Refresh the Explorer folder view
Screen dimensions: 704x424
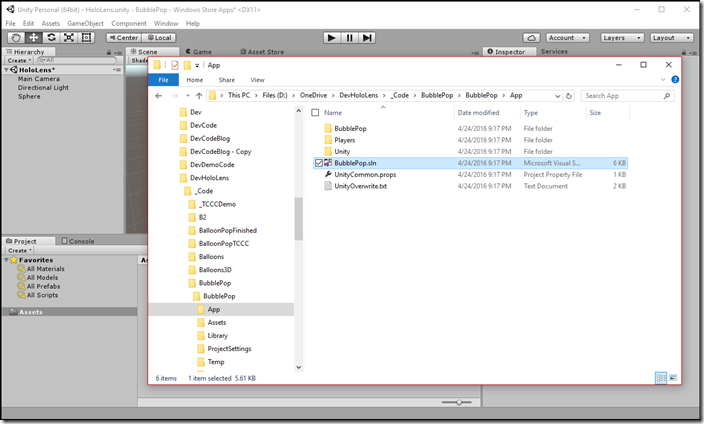pos(569,96)
